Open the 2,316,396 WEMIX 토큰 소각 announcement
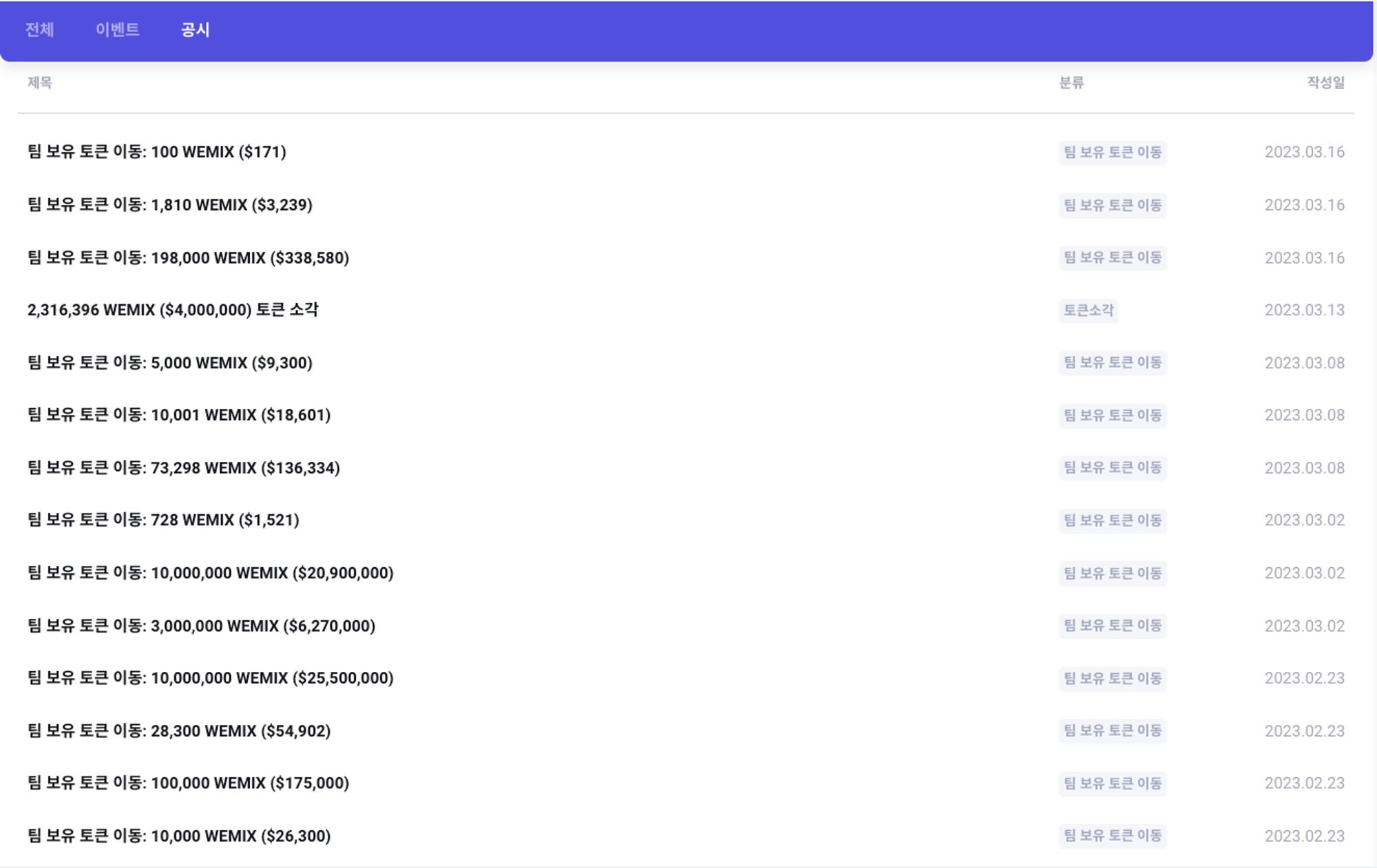 173,310
